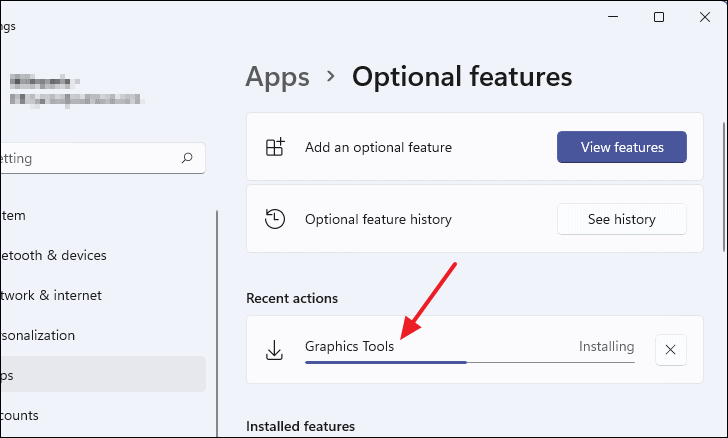
Task: Click the Graphics Tools download icon
Action: [x=275, y=349]
